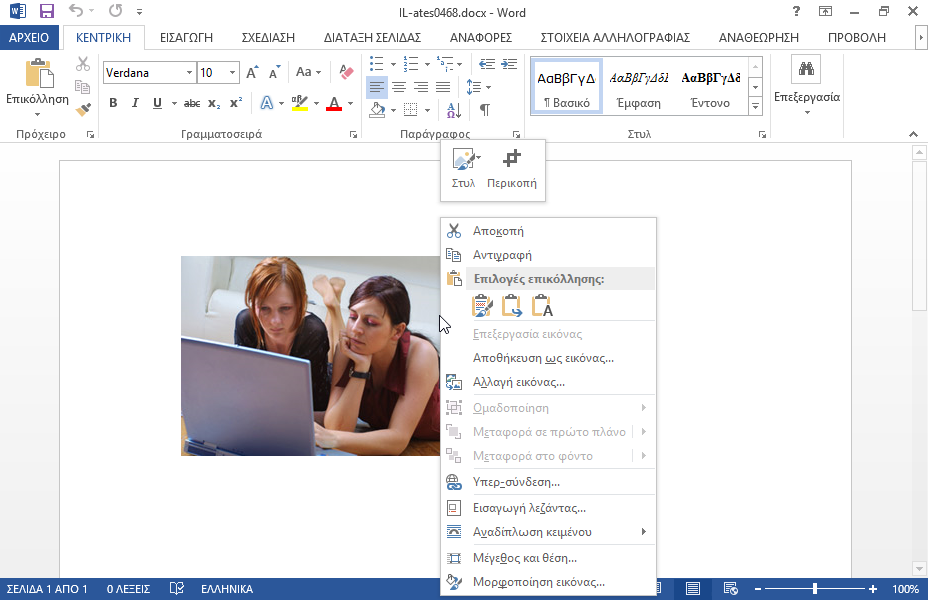The image size is (928, 600).
Task: Apply subscript formatting
Action: [214, 103]
